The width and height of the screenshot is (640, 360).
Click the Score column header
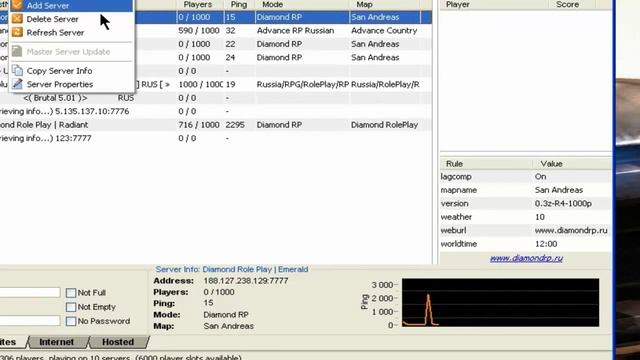pos(572,4)
